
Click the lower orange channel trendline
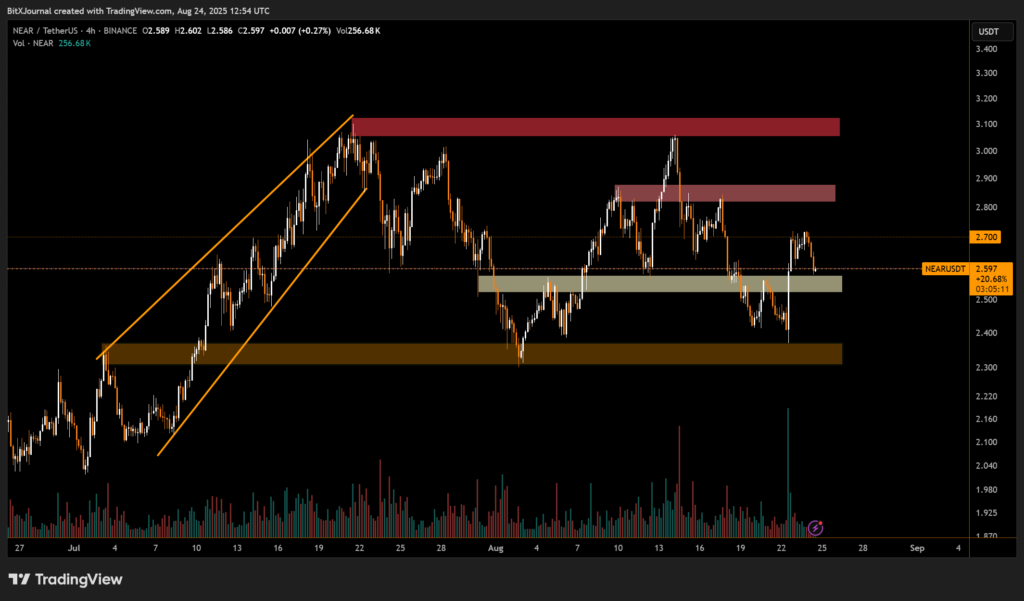[x=262, y=322]
